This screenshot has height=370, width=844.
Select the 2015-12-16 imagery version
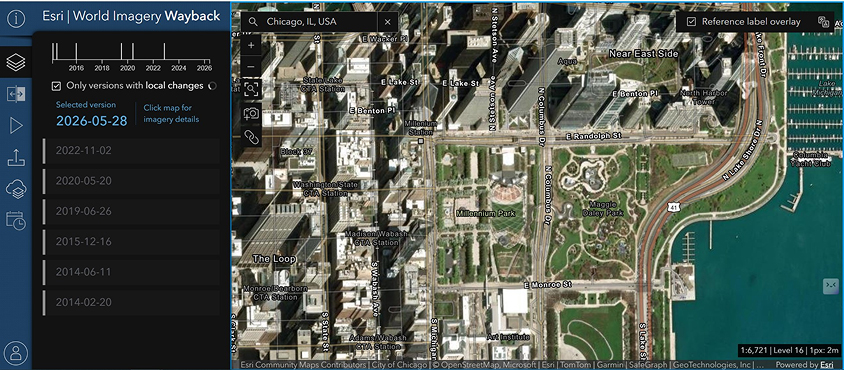(x=132, y=242)
